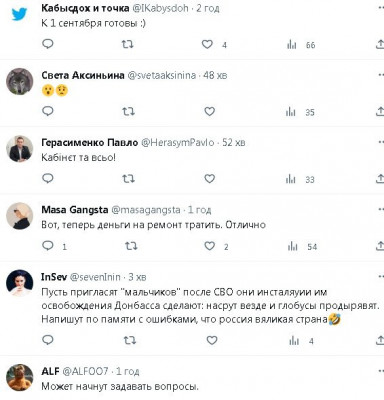This screenshot has height=400, width=384.
Task: Open InSev's profile avatar
Action: (20, 283)
